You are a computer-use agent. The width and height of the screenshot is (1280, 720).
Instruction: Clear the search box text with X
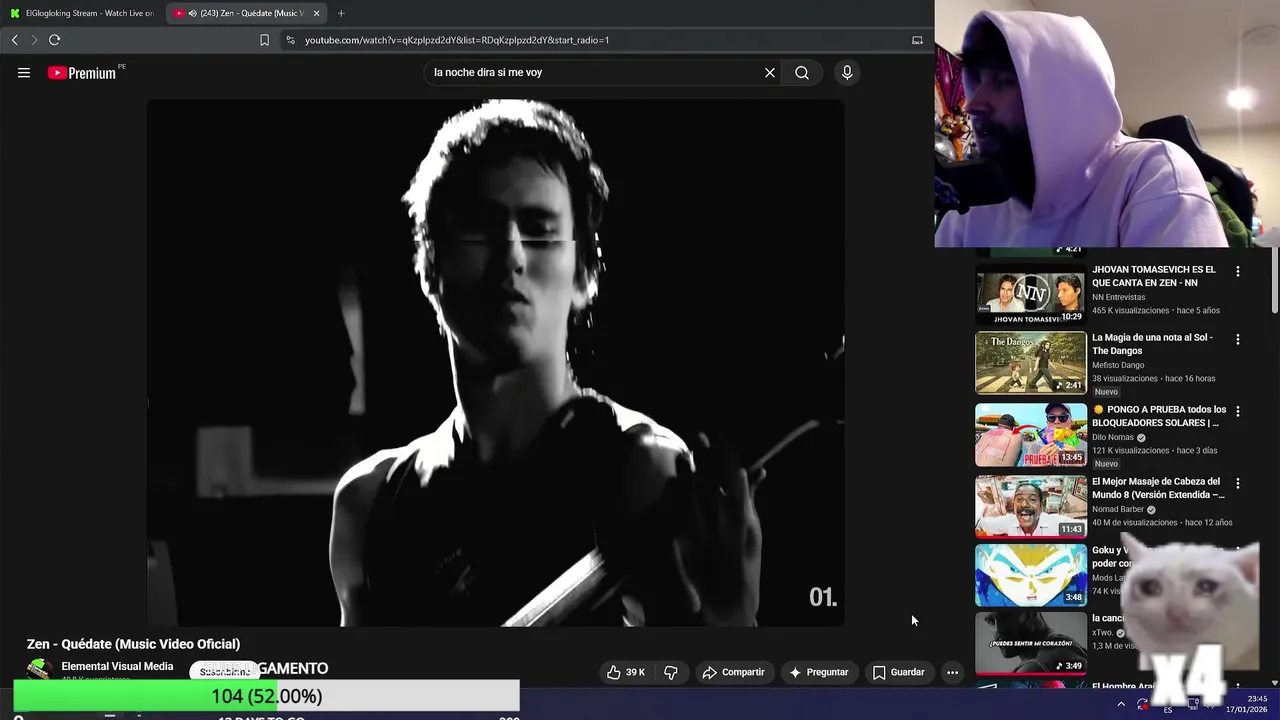[770, 72]
